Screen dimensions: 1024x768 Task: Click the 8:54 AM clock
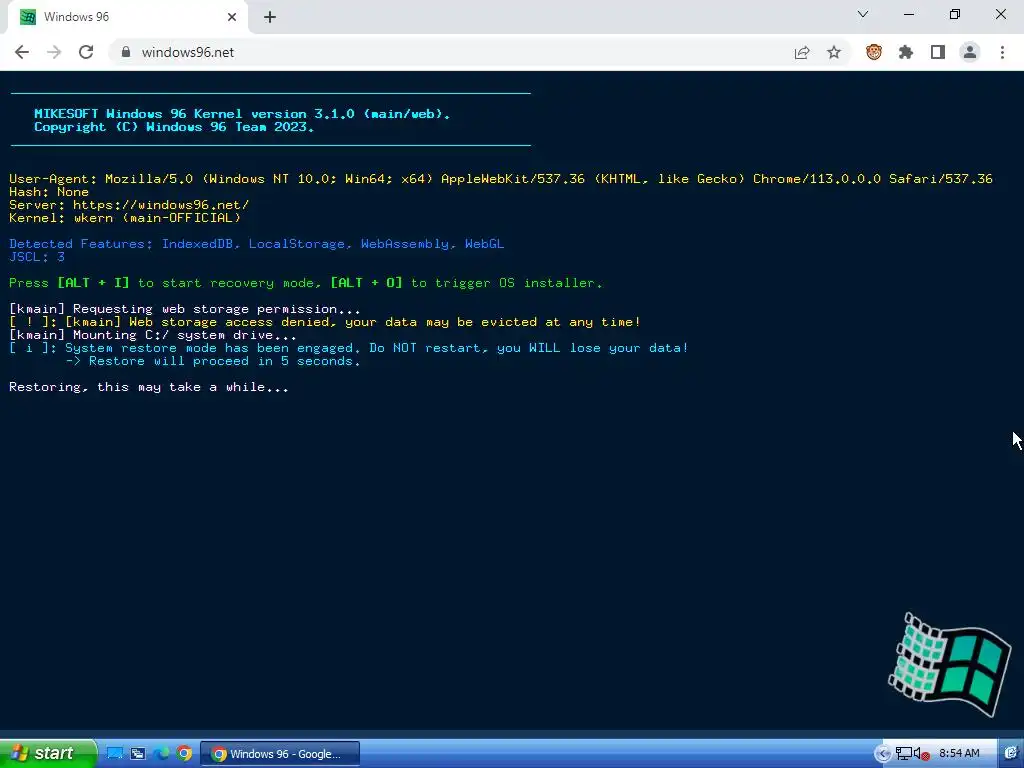pos(959,754)
